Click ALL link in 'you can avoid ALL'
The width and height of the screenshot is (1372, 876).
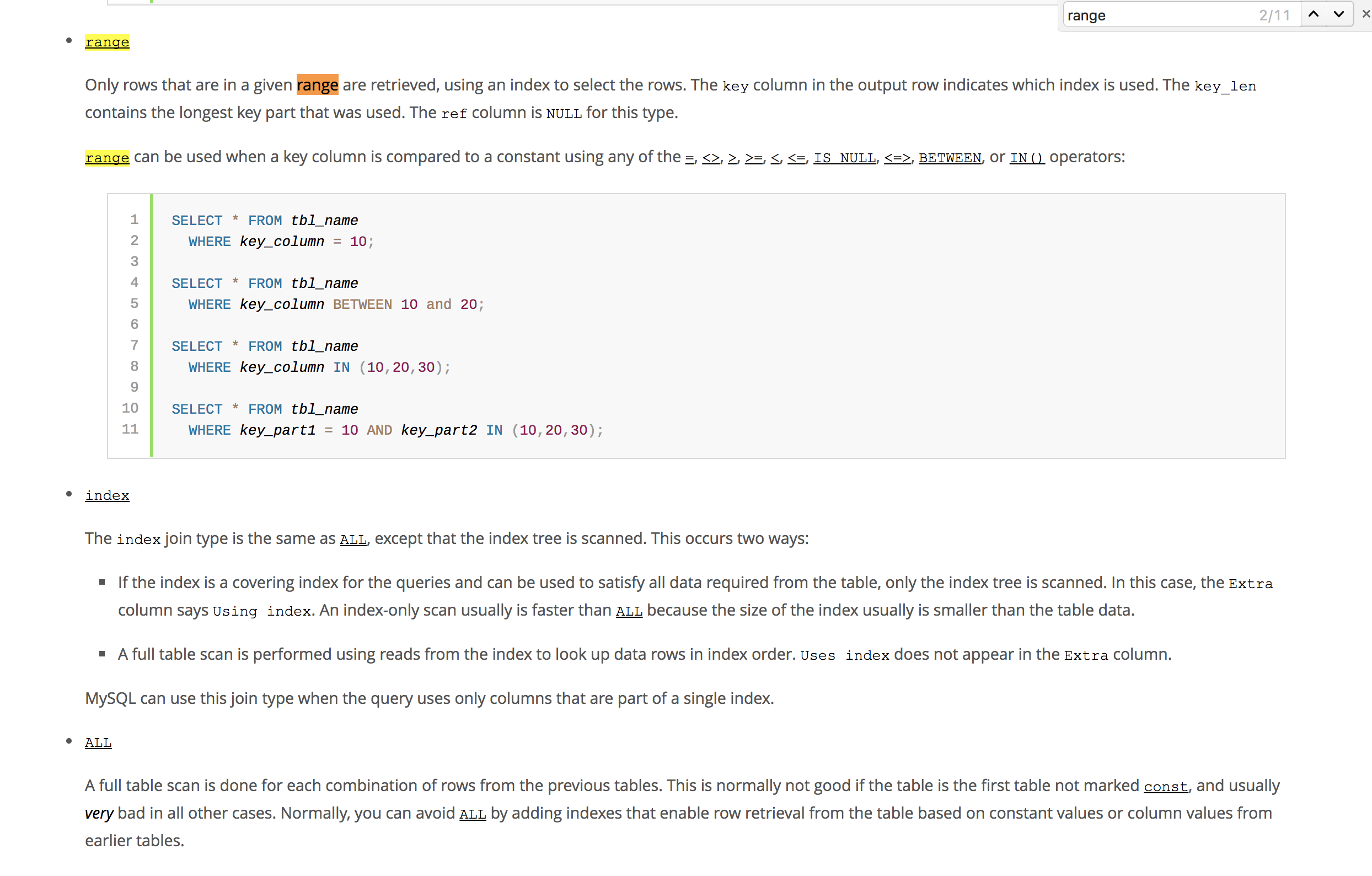point(473,814)
